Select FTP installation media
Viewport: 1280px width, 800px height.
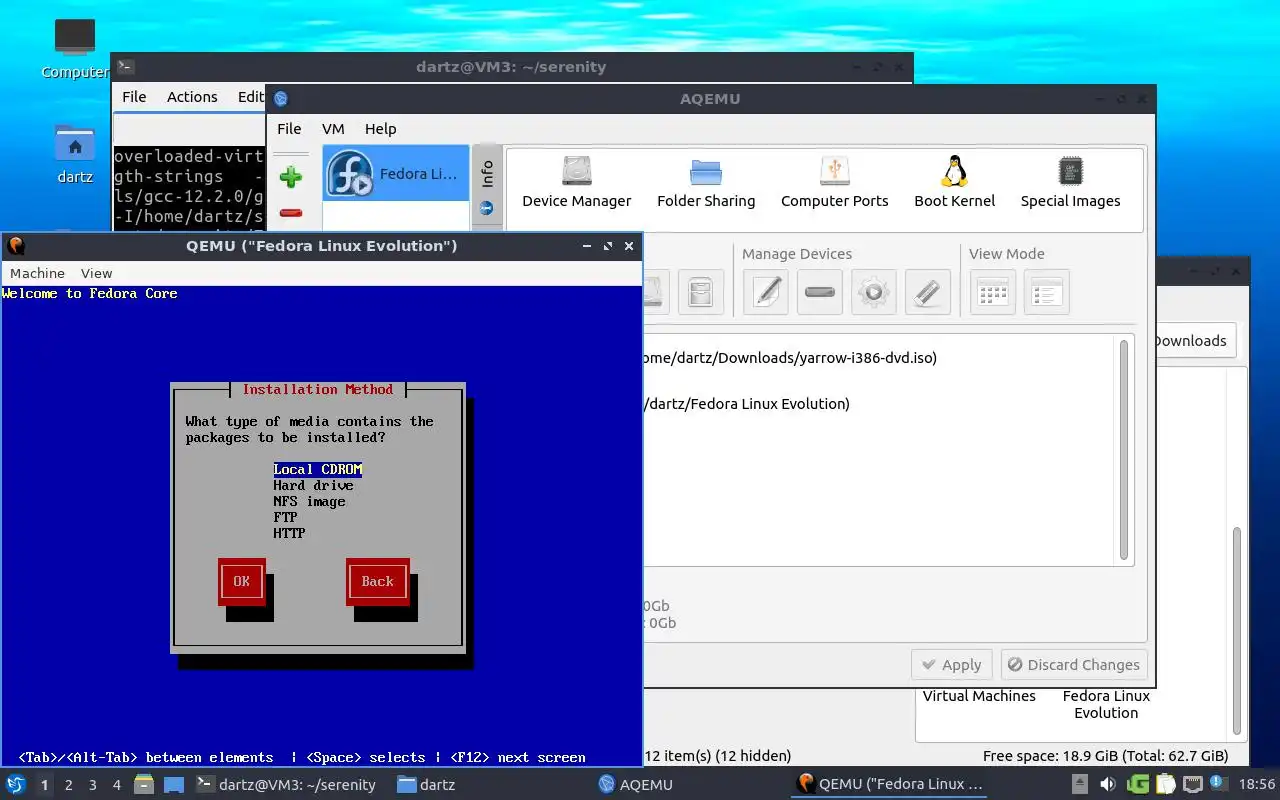pyautogui.click(x=286, y=517)
